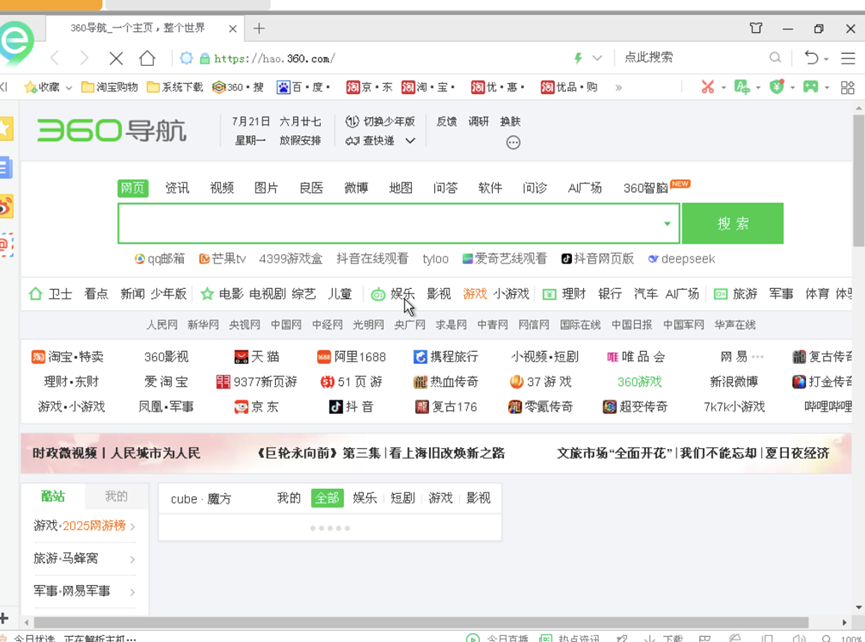Click the horizontal scrollbar at the bottom

pos(421,622)
